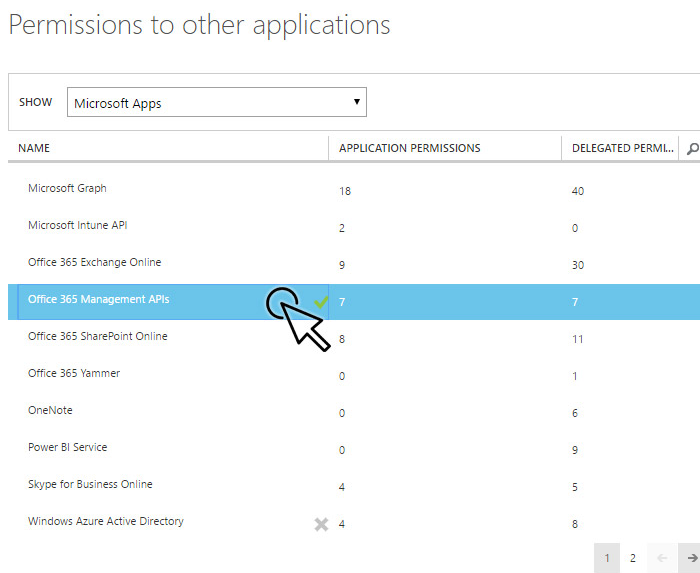Image resolution: width=700 pixels, height=573 pixels.
Task: Click delegated permissions value 9 for Power BI
Action: [x=575, y=451]
